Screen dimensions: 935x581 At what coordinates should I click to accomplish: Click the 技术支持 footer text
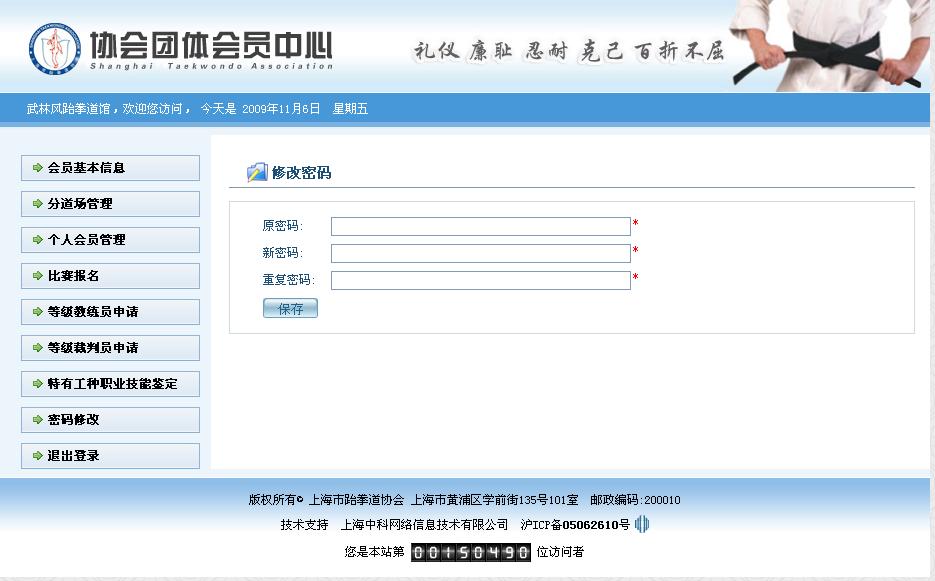click(304, 525)
